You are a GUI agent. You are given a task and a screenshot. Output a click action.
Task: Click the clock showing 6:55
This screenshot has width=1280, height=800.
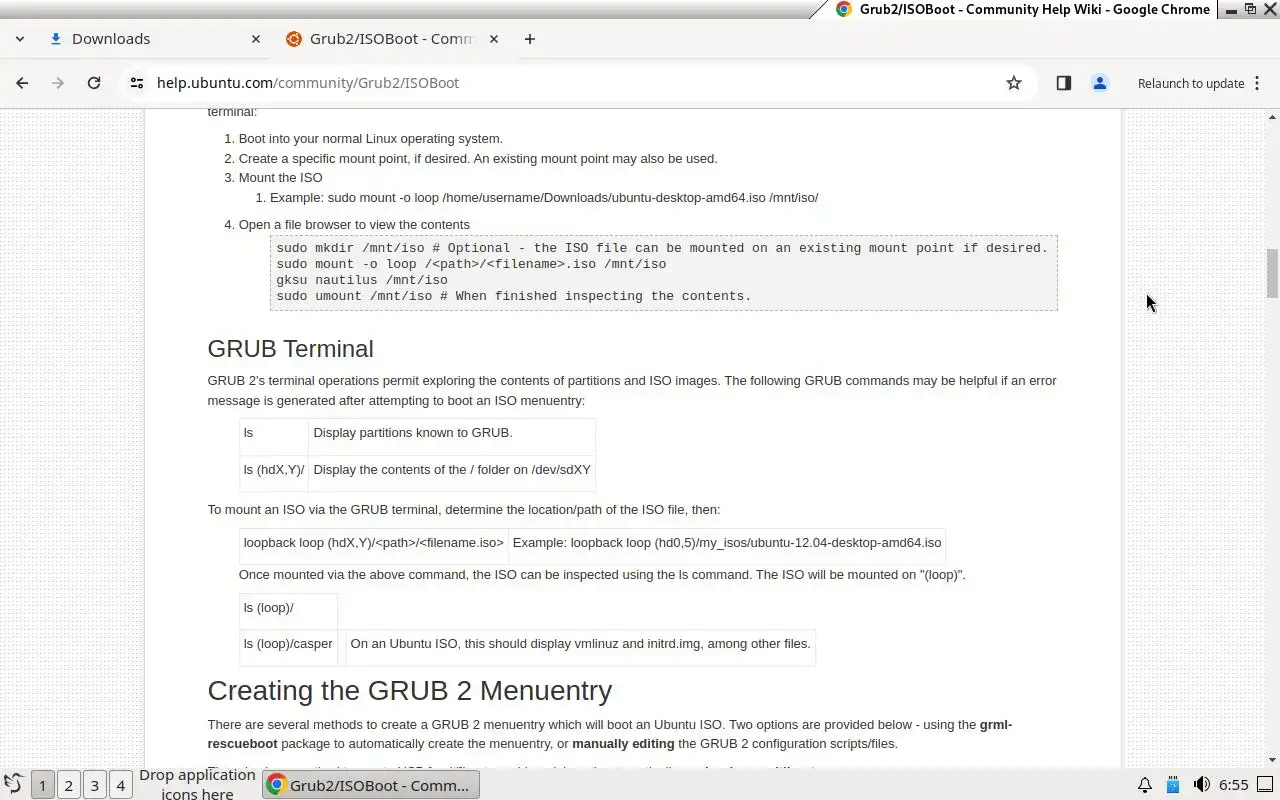[1234, 785]
